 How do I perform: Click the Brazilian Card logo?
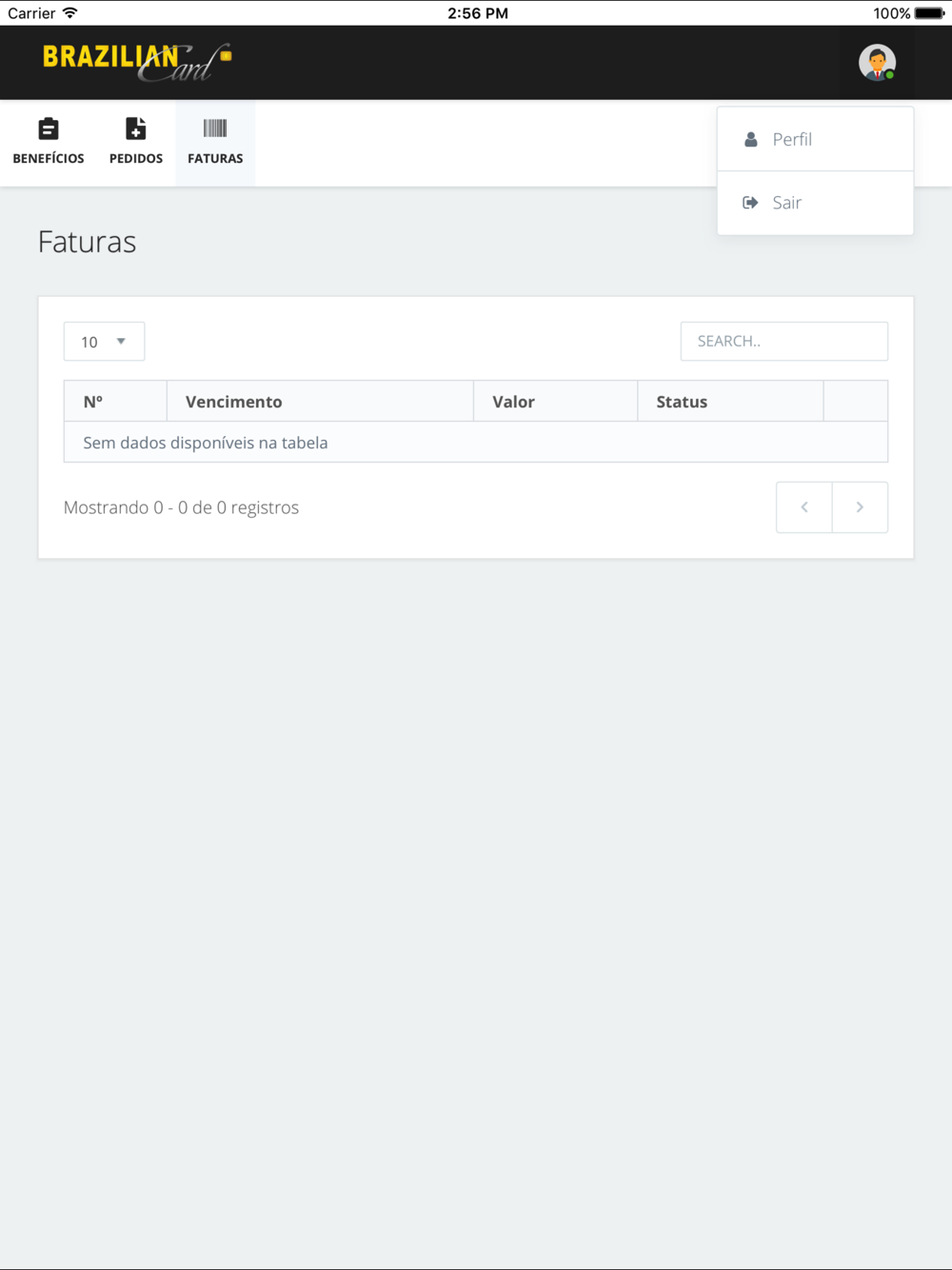(x=137, y=62)
